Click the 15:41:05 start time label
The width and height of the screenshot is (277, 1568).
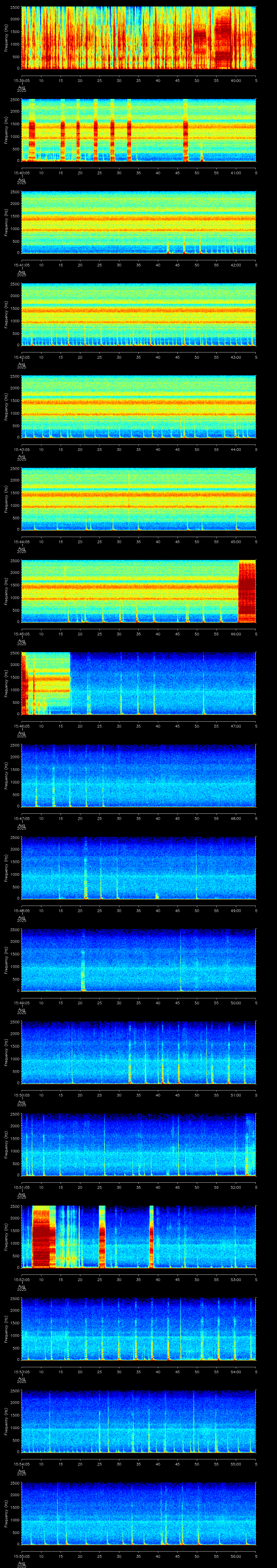[22, 265]
